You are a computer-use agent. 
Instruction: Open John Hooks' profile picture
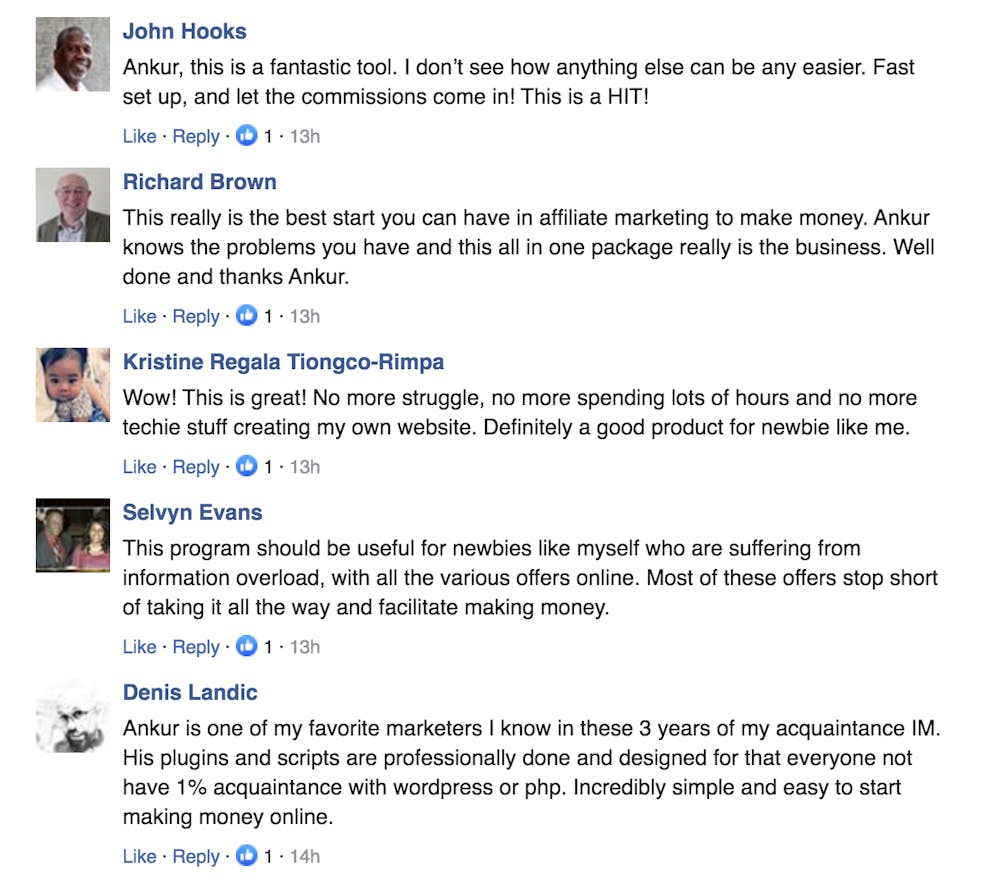73,55
